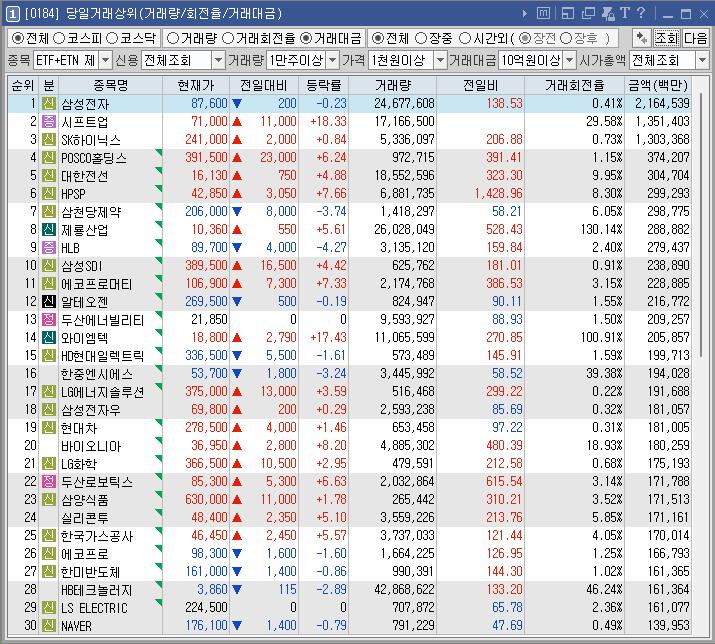Click the 종목명 column header
The width and height of the screenshot is (715, 644).
click(110, 85)
